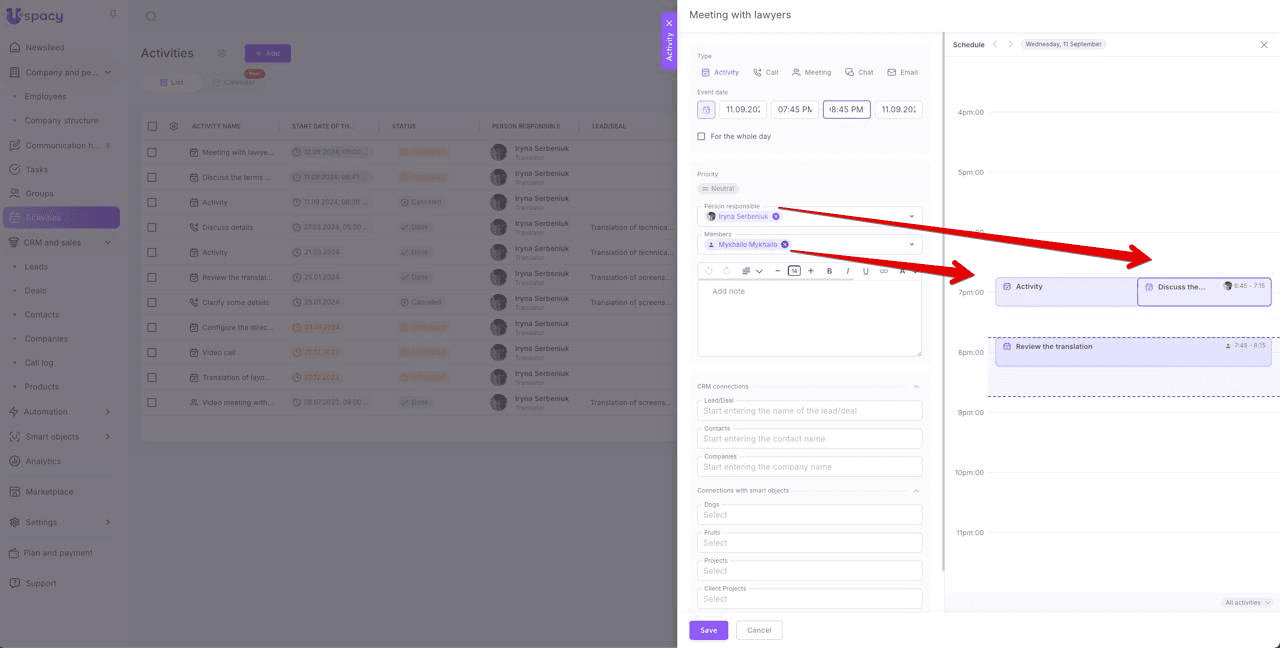Click the Lead/Deal input field
Viewport: 1280px width, 648px height.
[x=810, y=411]
